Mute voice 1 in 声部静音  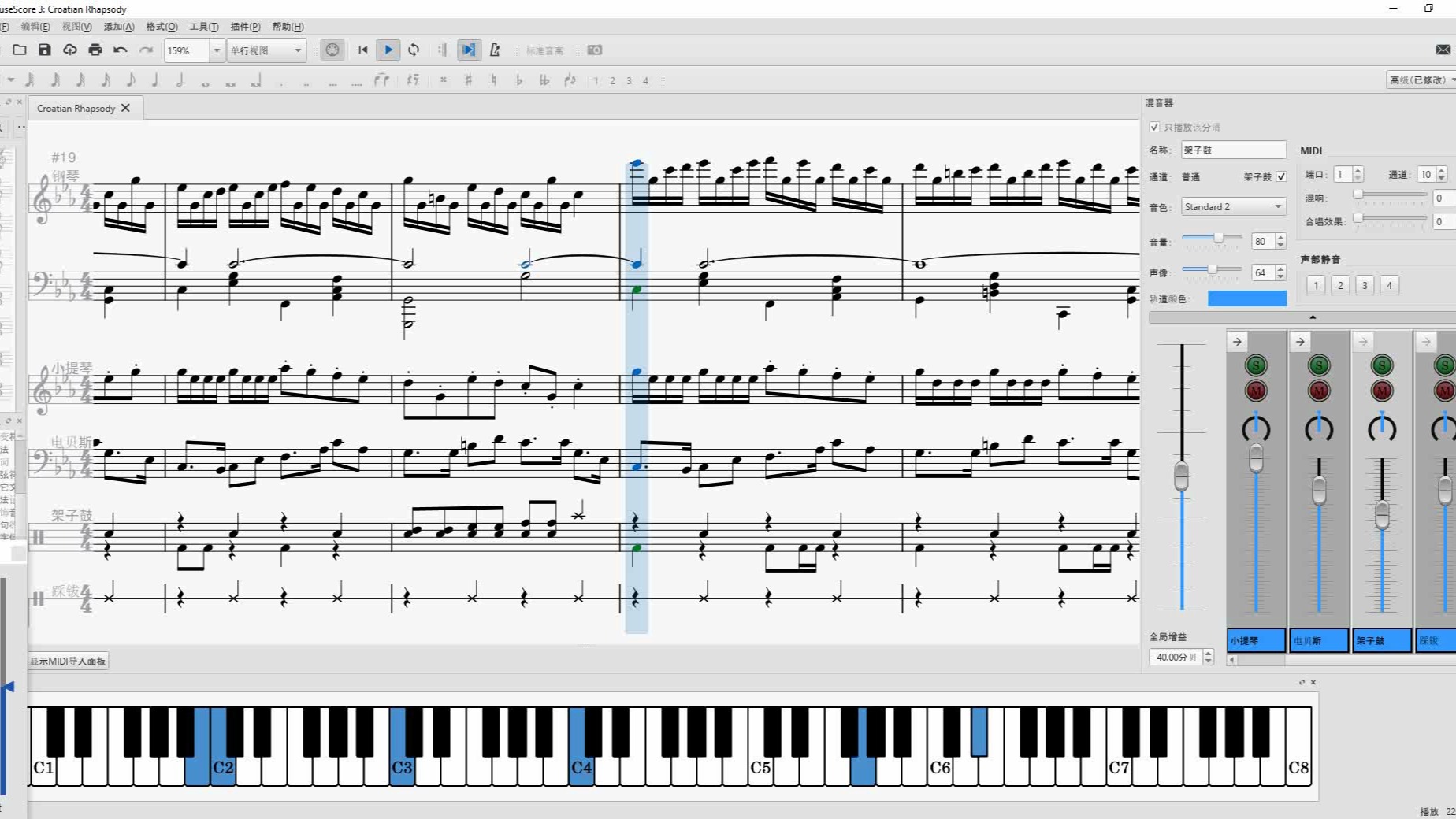click(1316, 285)
